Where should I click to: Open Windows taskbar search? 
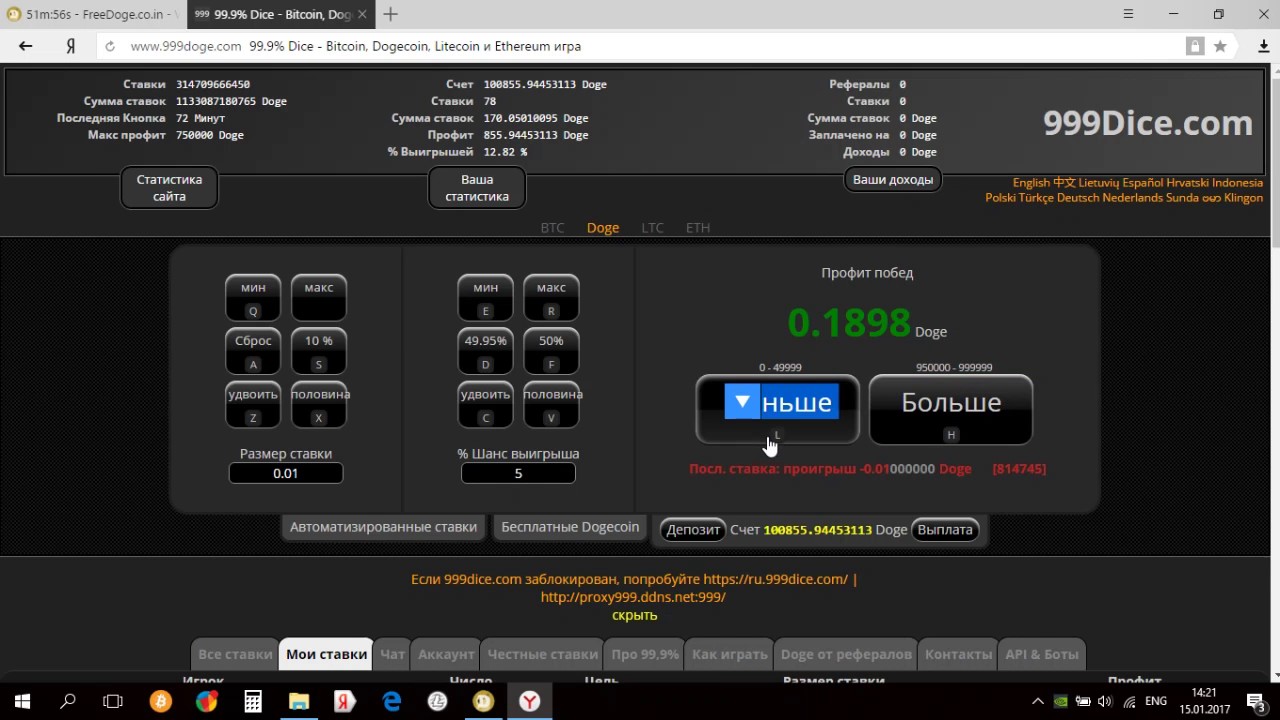(x=68, y=702)
